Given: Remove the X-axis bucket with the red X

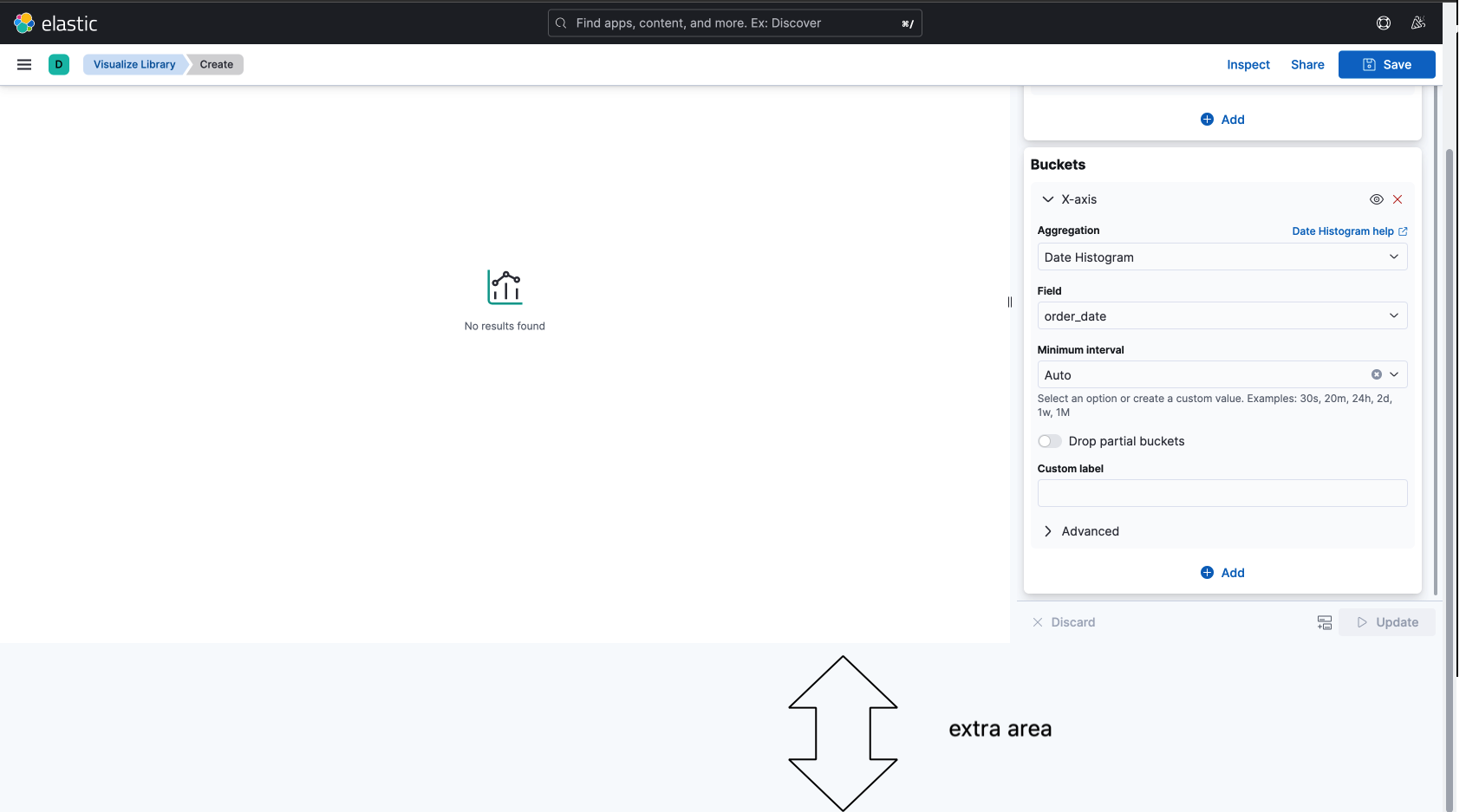Looking at the screenshot, I should (x=1398, y=199).
